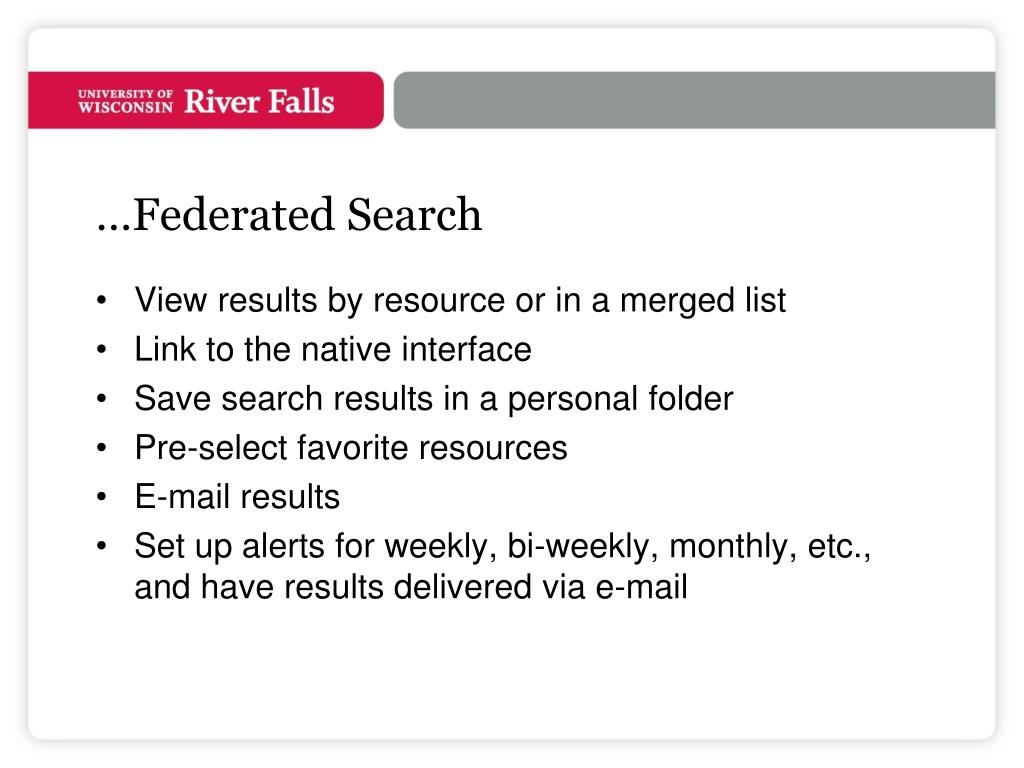Click the 'Set up alerts for weekly' line
This screenshot has width=1024, height=768.
(503, 547)
